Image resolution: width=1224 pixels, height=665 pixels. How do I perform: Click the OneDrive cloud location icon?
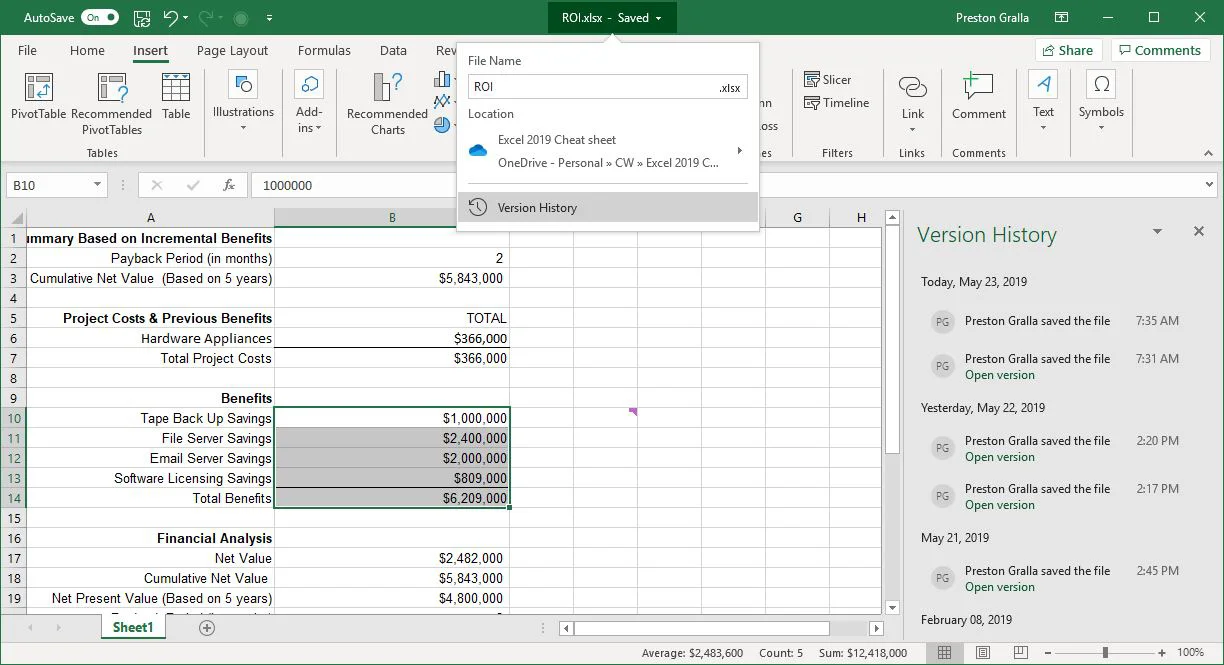(478, 150)
